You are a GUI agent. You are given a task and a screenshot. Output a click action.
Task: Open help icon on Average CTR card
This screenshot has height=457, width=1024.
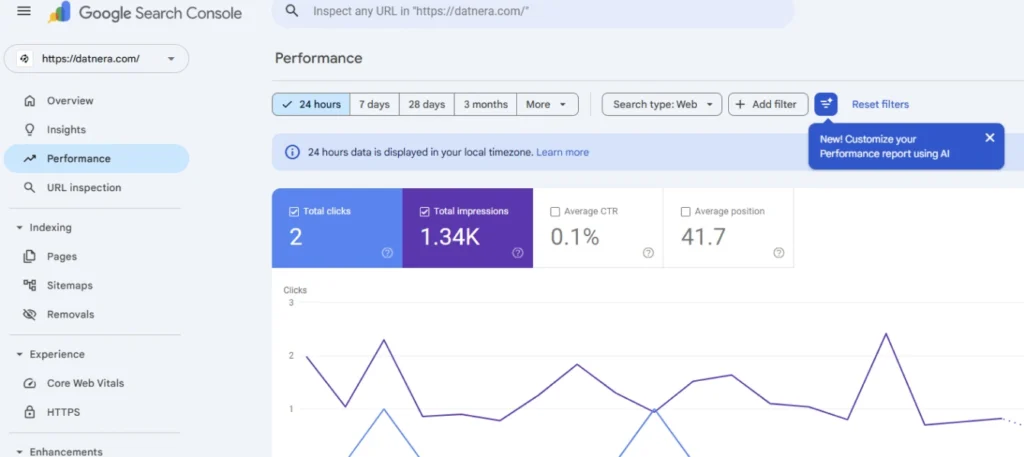tap(648, 253)
